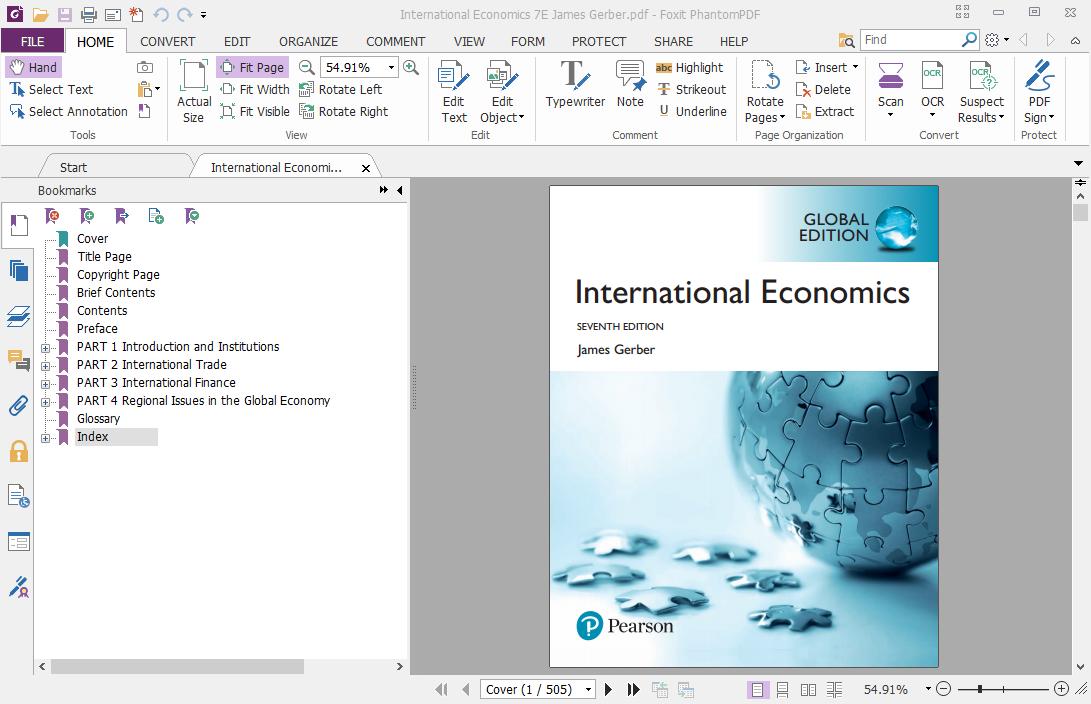Click the Find search magnifier icon

point(969,40)
